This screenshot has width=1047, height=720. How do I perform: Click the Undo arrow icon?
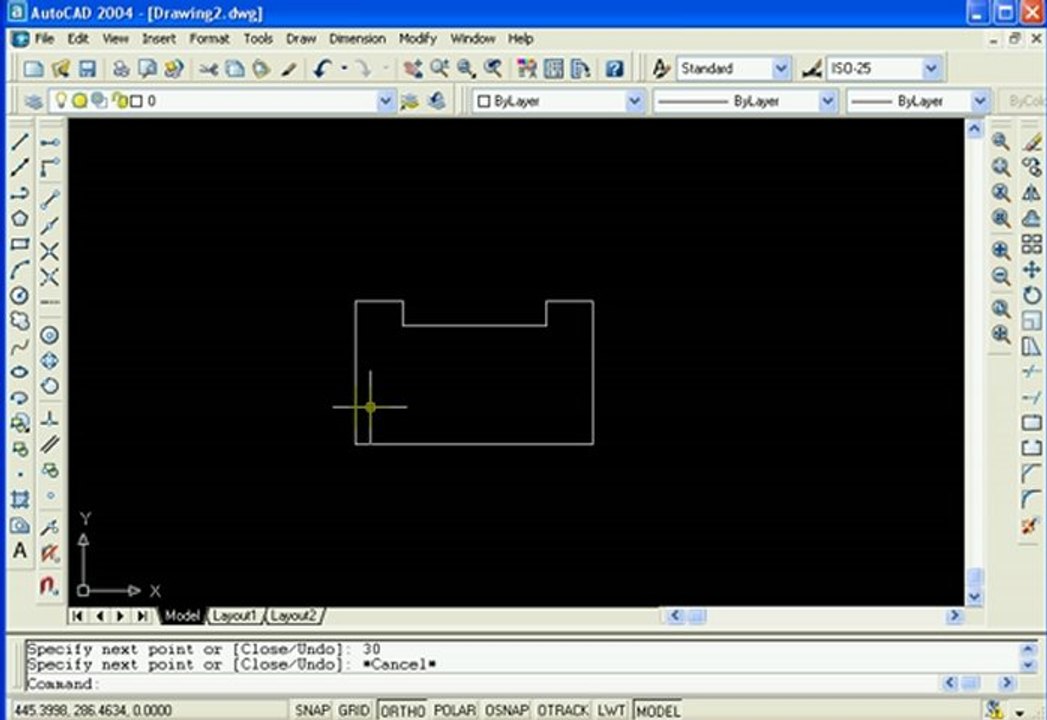pos(323,68)
